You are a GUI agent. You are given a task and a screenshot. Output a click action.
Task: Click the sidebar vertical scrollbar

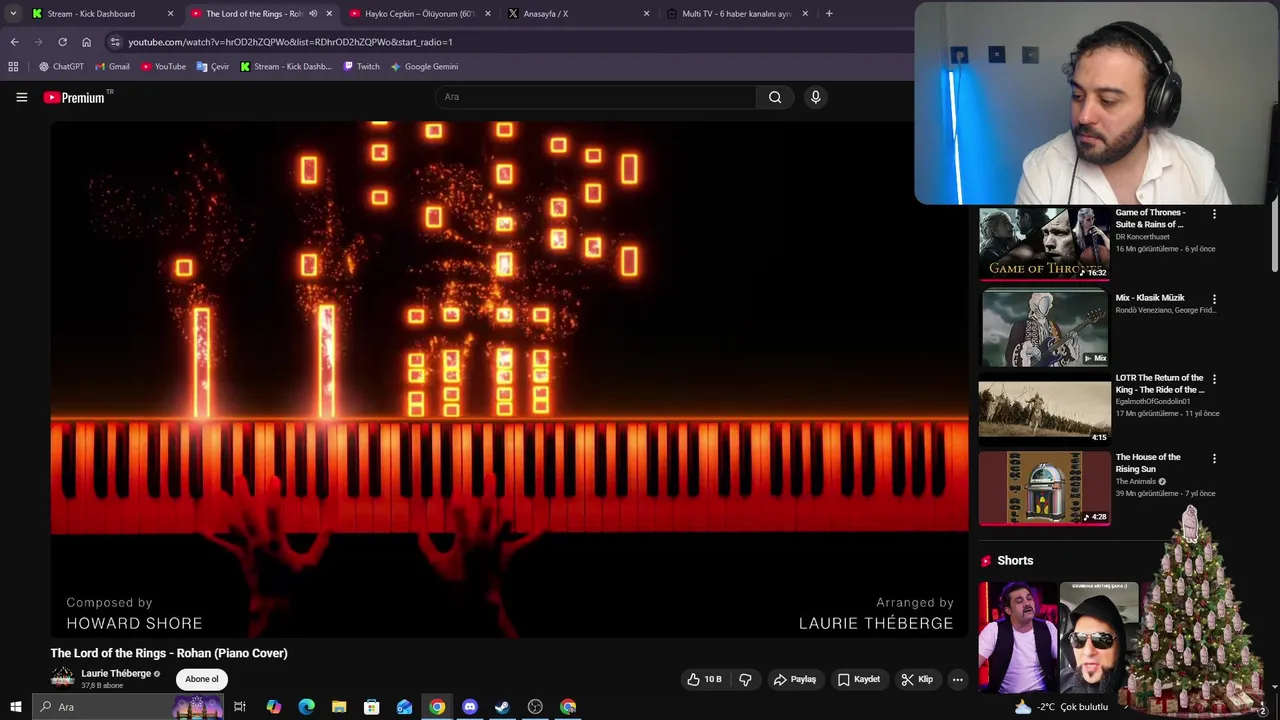point(1274,234)
